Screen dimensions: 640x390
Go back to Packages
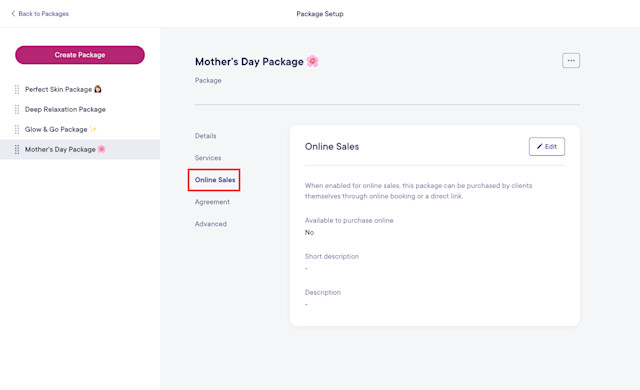[x=40, y=13]
